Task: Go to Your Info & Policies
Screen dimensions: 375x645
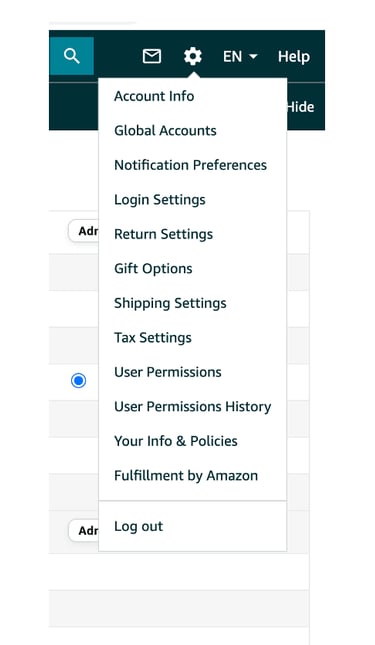Action: pos(176,441)
